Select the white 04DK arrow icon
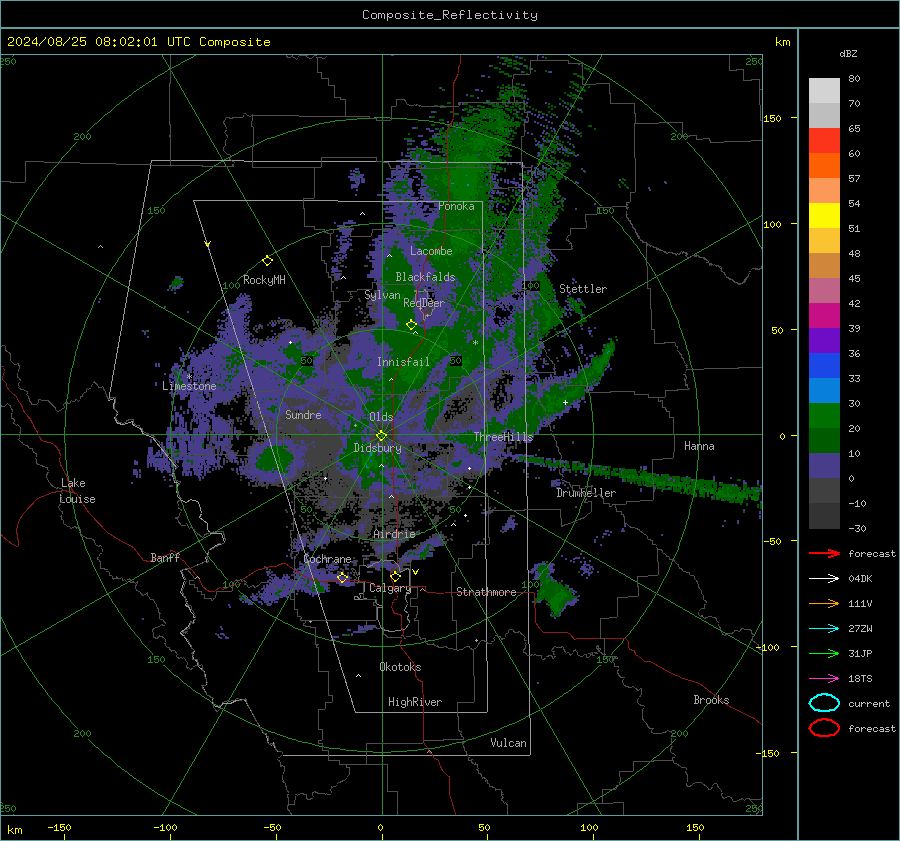 click(824, 578)
